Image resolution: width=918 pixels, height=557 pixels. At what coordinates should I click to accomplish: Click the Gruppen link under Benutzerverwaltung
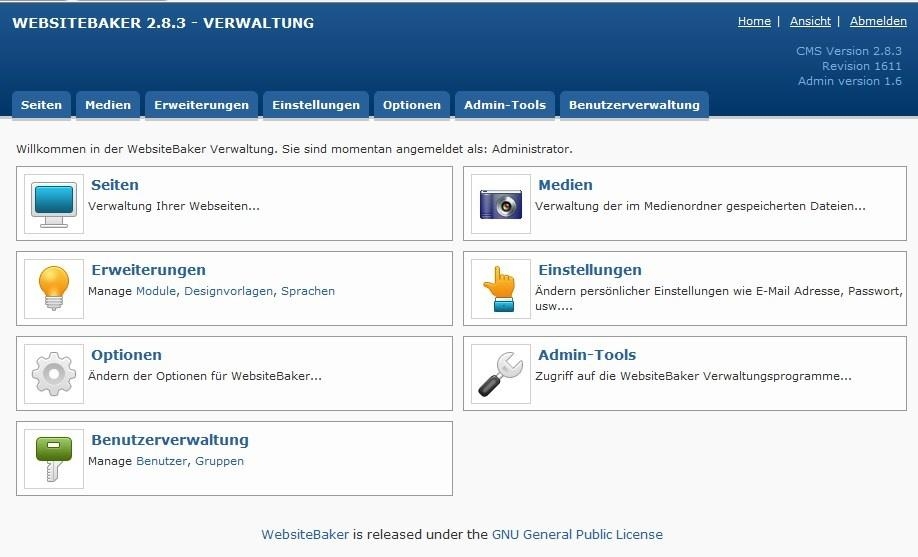click(x=219, y=461)
